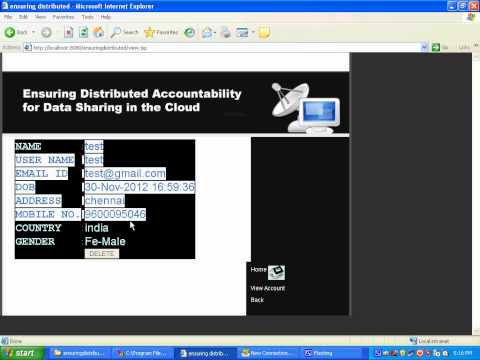This screenshot has width=480, height=360.
Task: Expand the address bar dropdown
Action: (x=424, y=47)
